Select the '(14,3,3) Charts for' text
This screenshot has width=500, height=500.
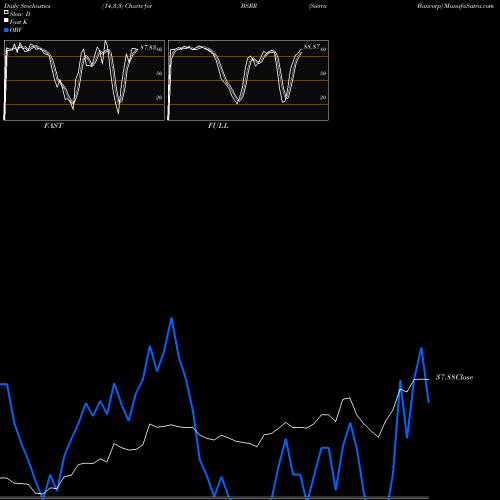pyautogui.click(x=127, y=6)
